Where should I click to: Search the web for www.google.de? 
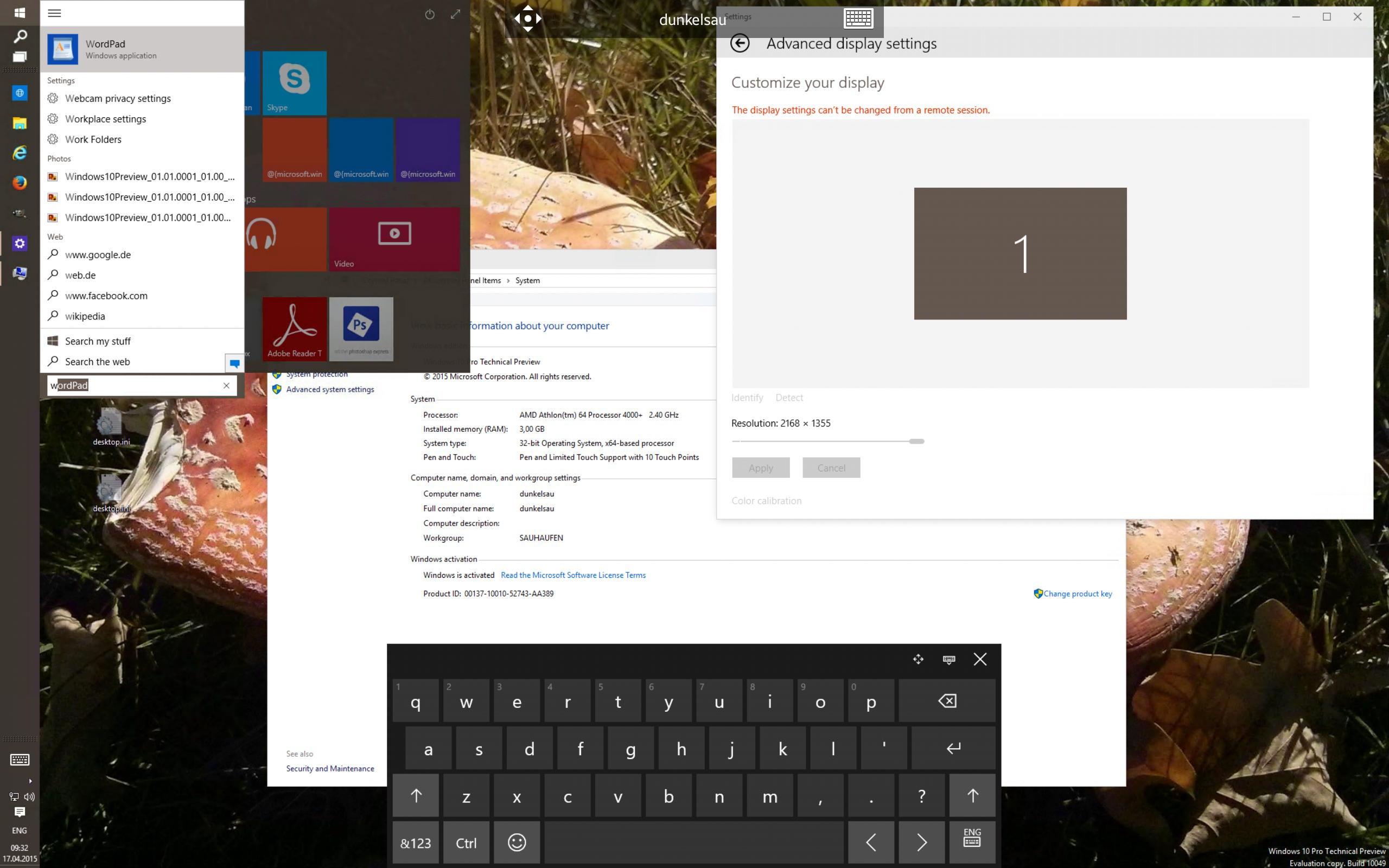pos(142,254)
